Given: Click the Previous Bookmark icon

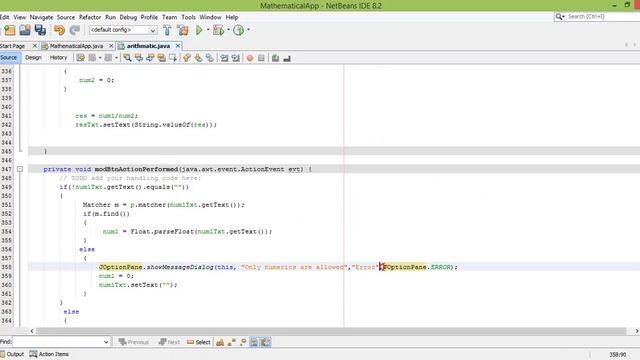Looking at the screenshot, I should (x=187, y=58).
